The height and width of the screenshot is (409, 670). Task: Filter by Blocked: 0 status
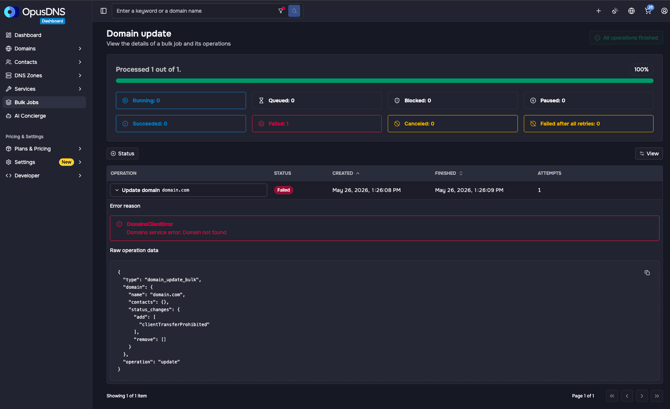tap(453, 100)
